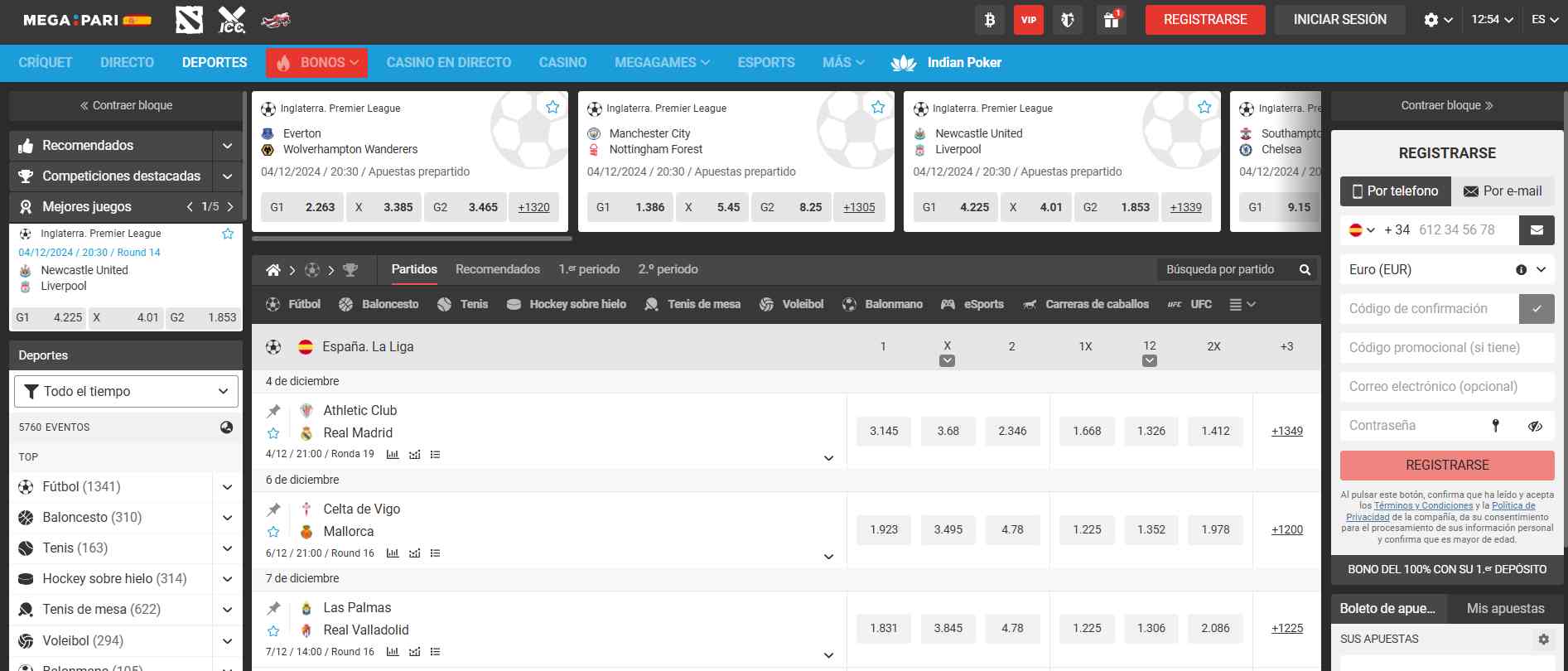The image size is (1568, 671).
Task: Click the search magnifier in match search
Action: click(x=1305, y=269)
